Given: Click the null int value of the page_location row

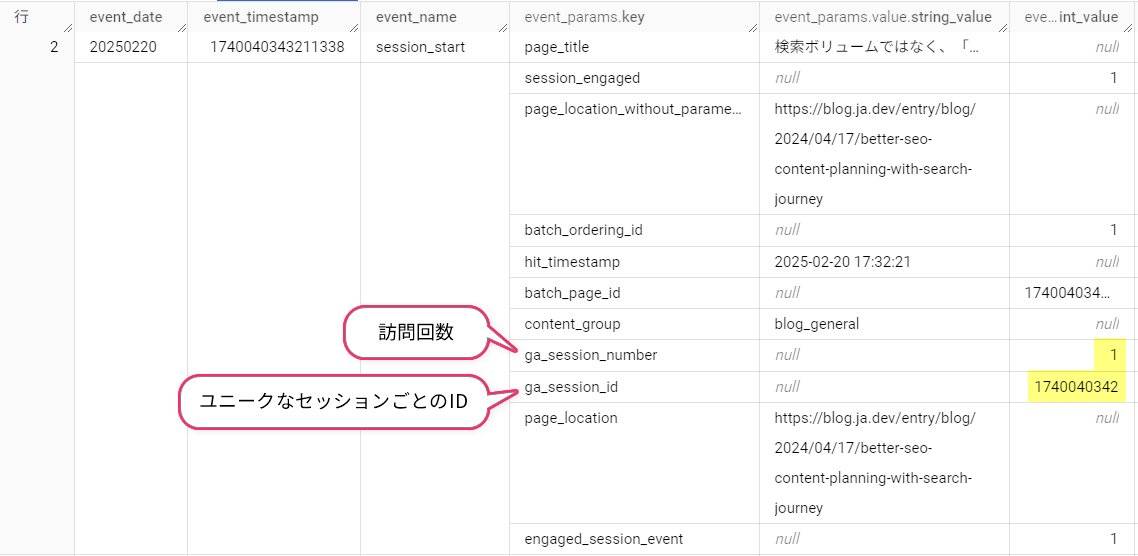Looking at the screenshot, I should [1107, 418].
